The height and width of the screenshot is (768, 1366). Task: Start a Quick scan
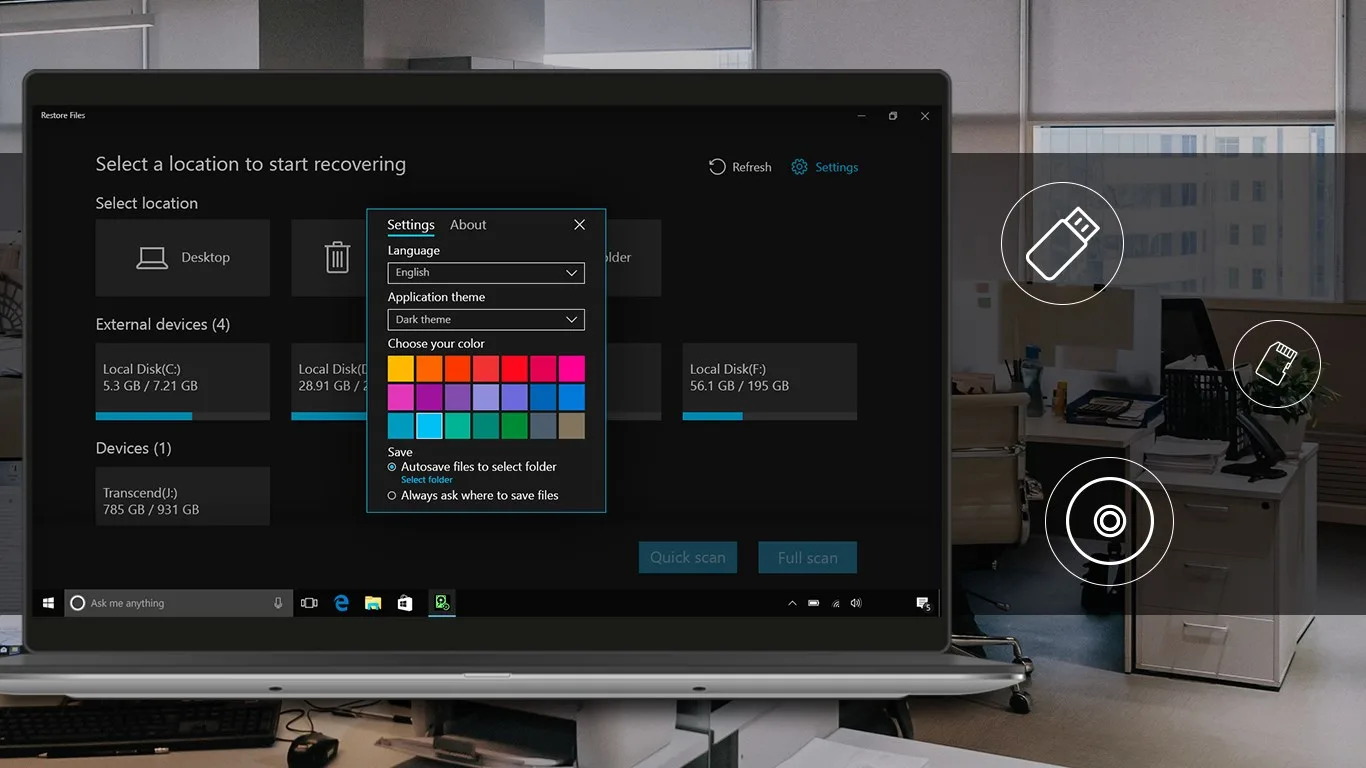click(x=688, y=557)
